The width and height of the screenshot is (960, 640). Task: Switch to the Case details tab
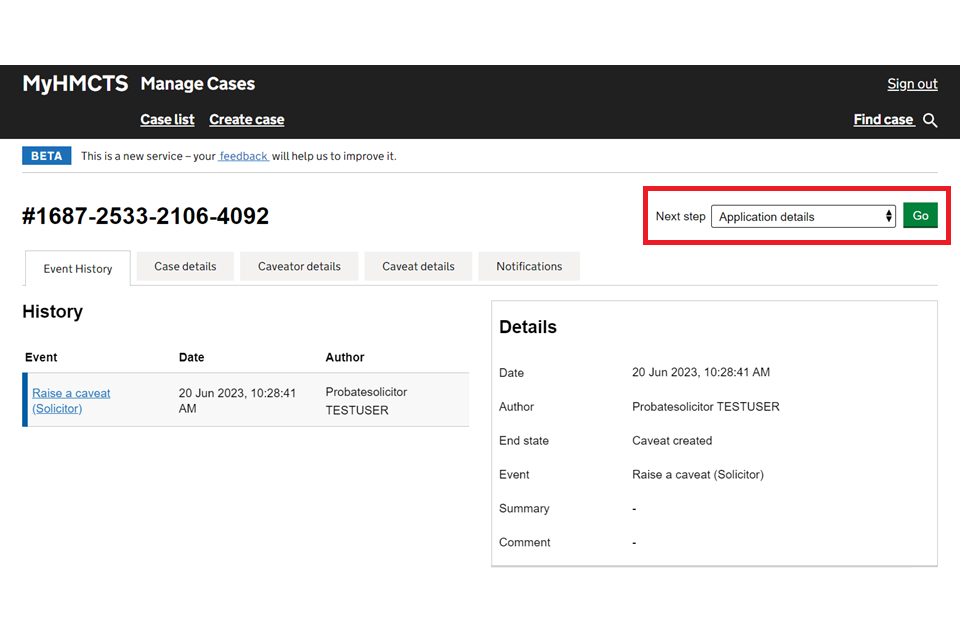point(185,266)
